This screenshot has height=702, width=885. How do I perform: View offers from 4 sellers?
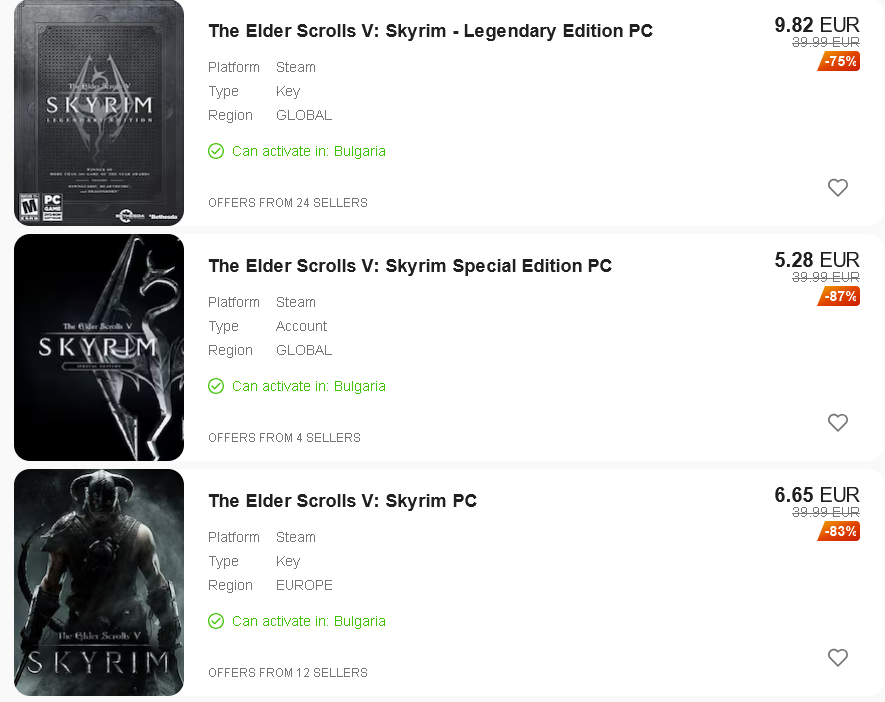coord(284,437)
